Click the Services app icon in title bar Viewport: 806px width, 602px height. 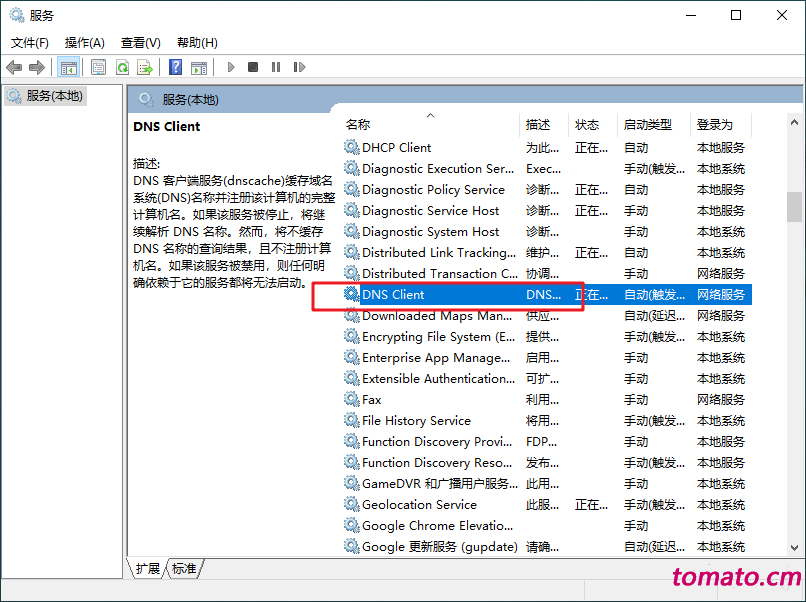[17, 15]
